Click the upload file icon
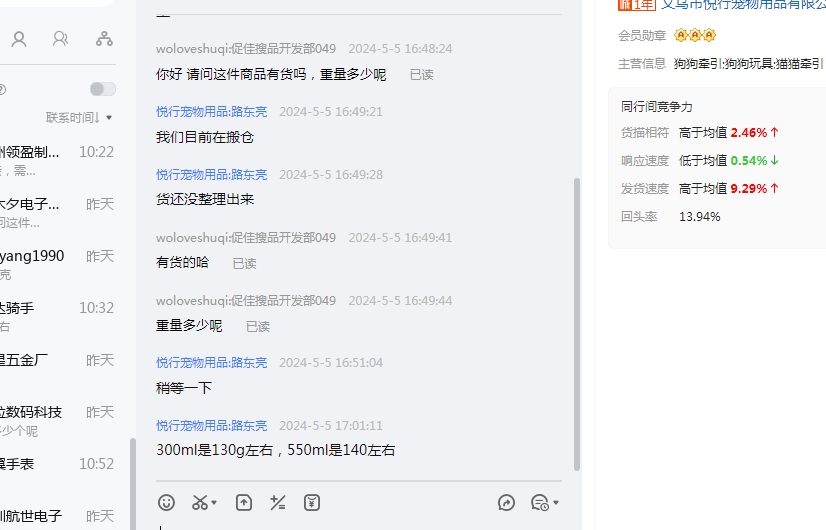 (x=243, y=503)
